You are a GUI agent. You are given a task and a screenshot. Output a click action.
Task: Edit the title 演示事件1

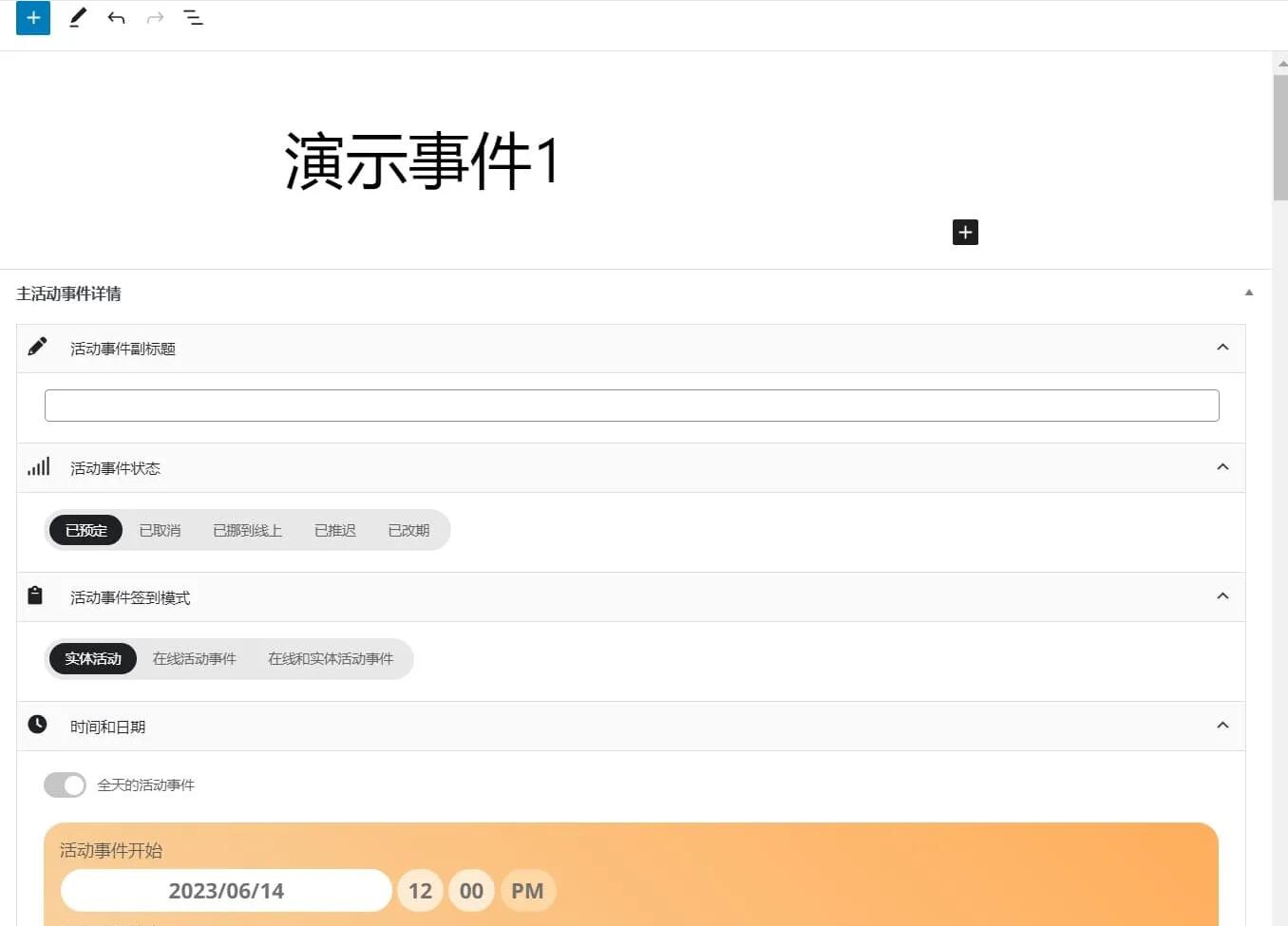pyautogui.click(x=422, y=161)
